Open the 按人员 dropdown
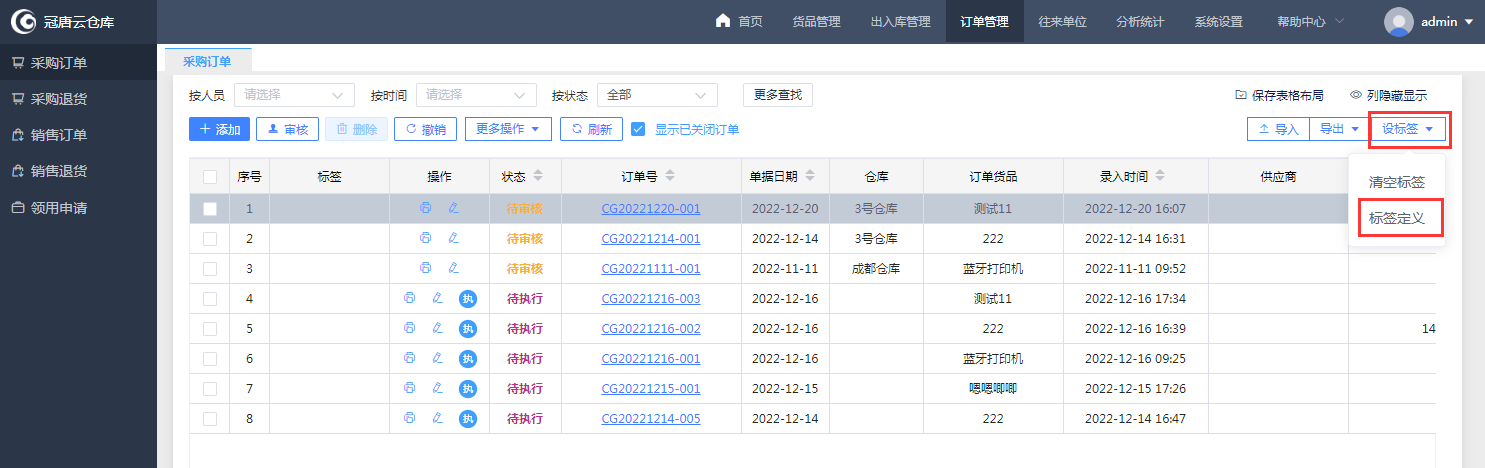The image size is (1485, 468). [x=294, y=95]
